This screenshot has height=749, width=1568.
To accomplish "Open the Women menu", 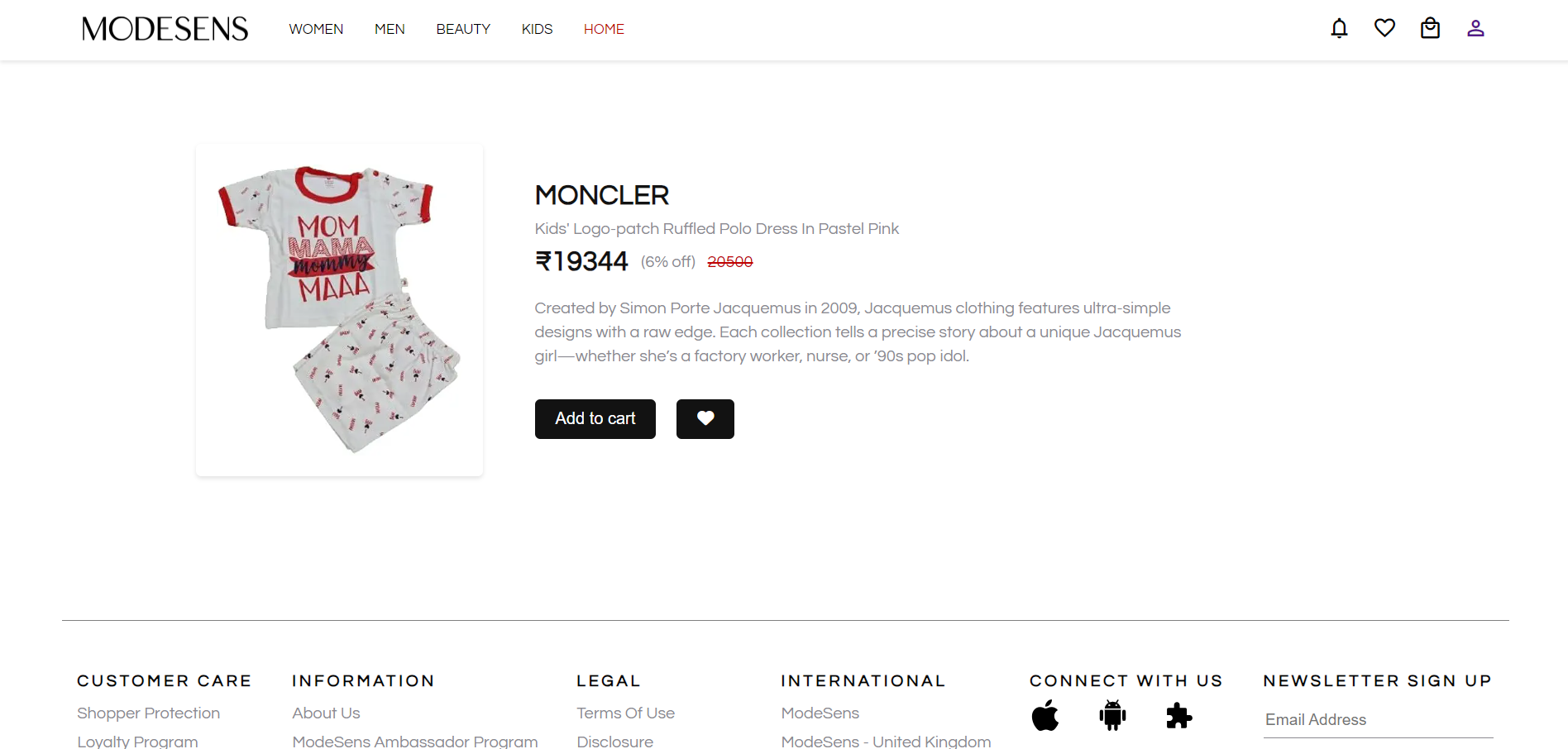I will (316, 29).
